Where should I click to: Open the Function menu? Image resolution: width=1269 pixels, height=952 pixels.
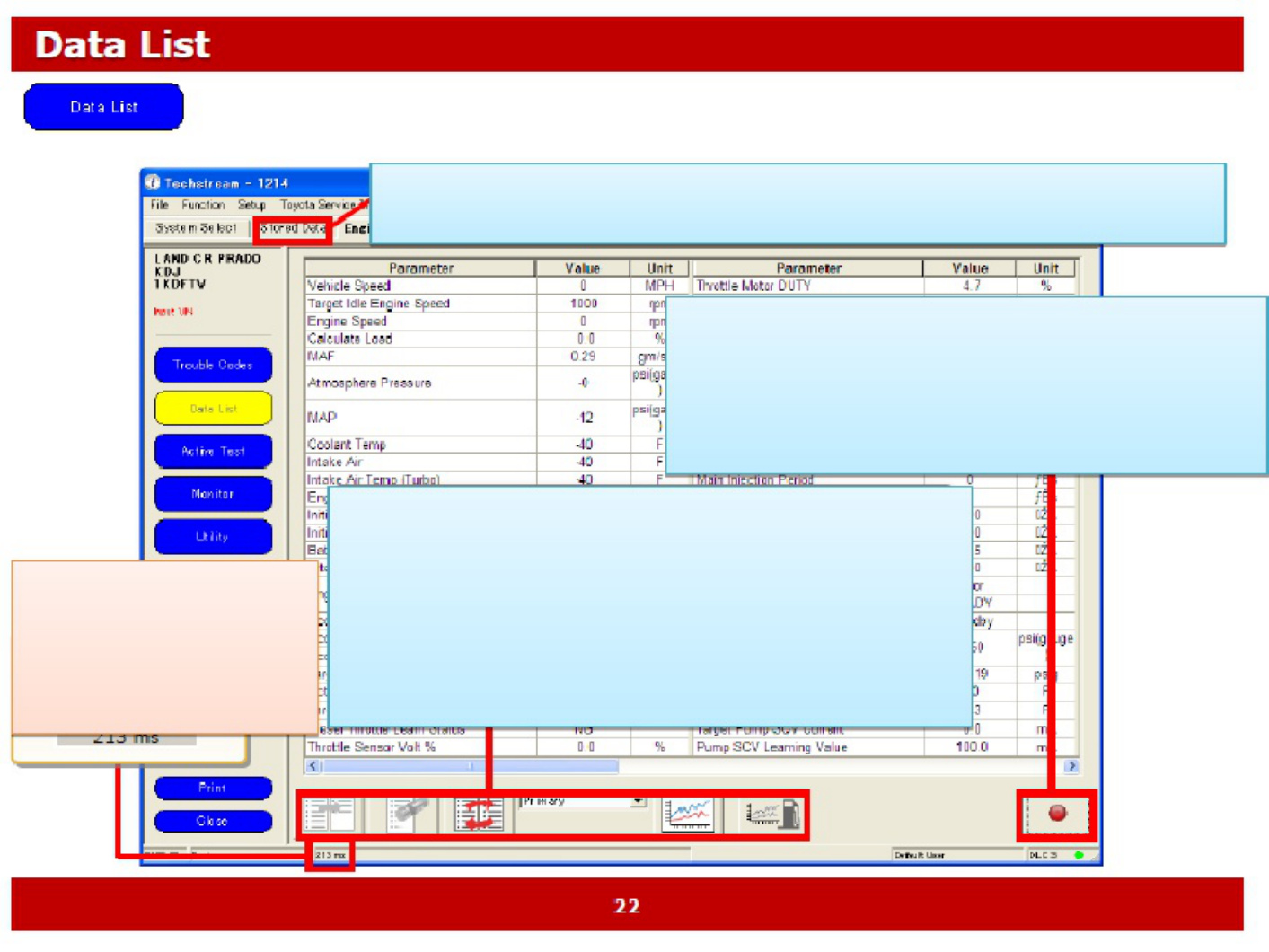point(203,205)
